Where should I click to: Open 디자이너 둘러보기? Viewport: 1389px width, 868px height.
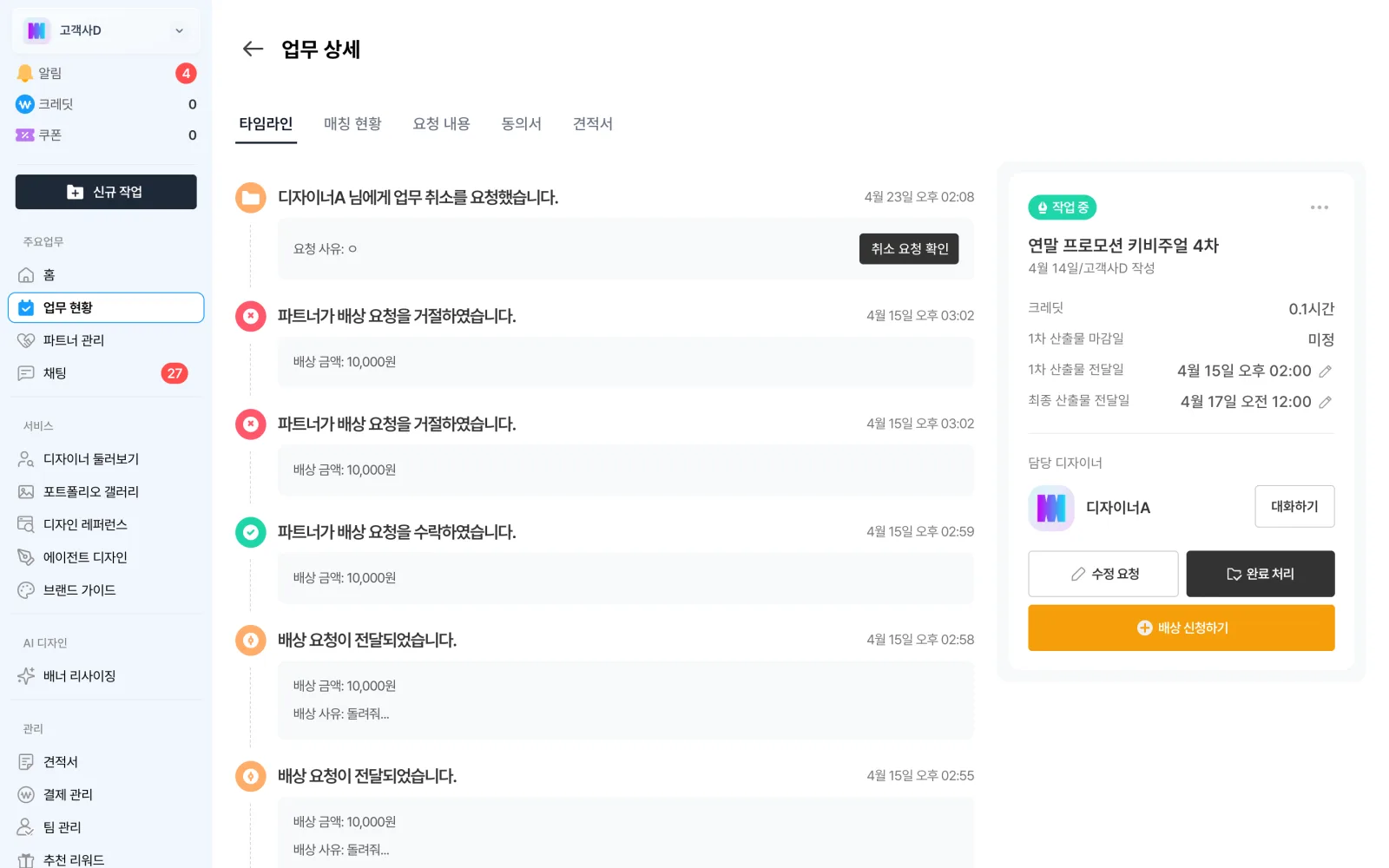(x=106, y=459)
